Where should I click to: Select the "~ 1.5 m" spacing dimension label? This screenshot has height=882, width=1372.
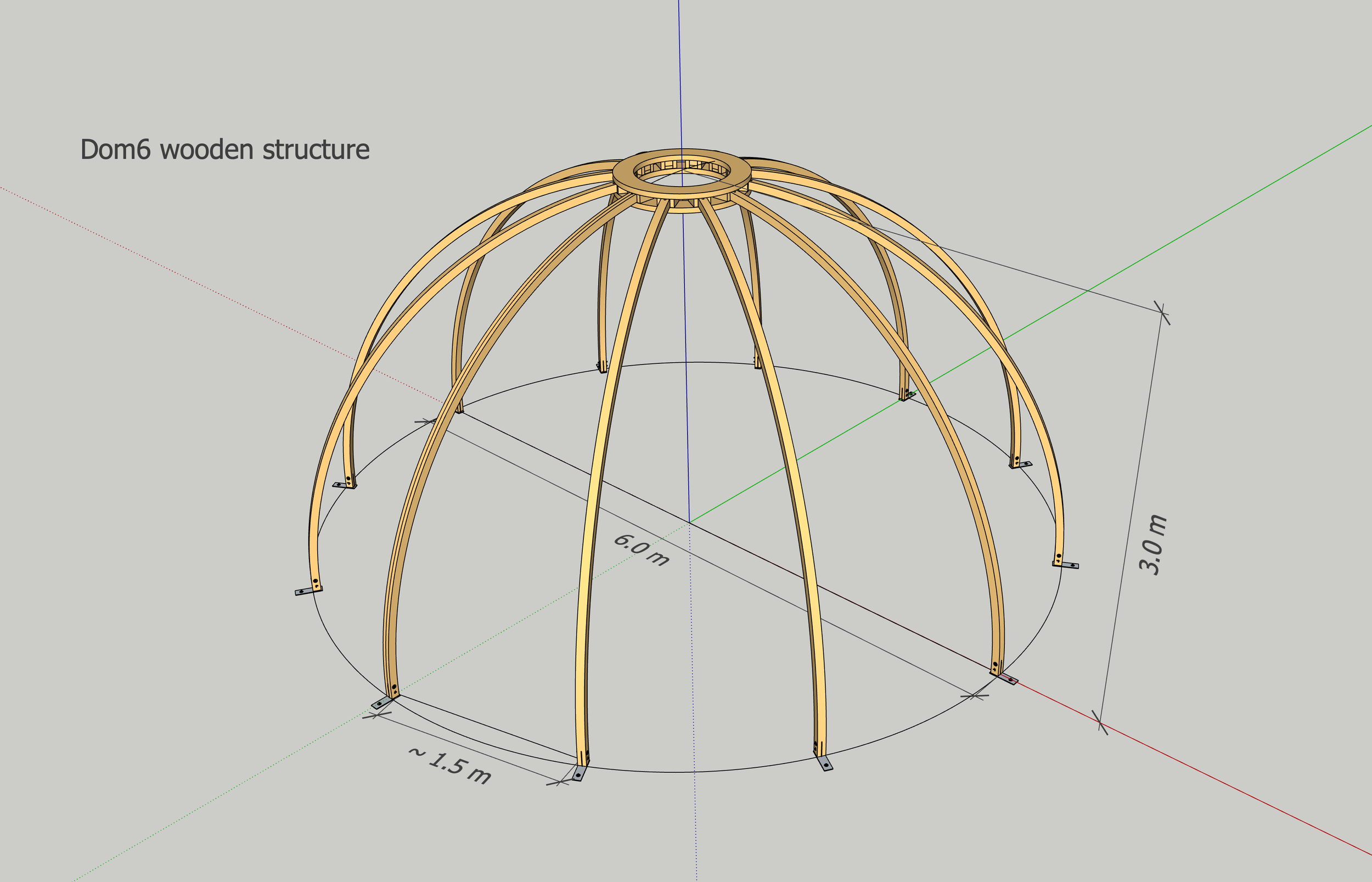point(450,766)
